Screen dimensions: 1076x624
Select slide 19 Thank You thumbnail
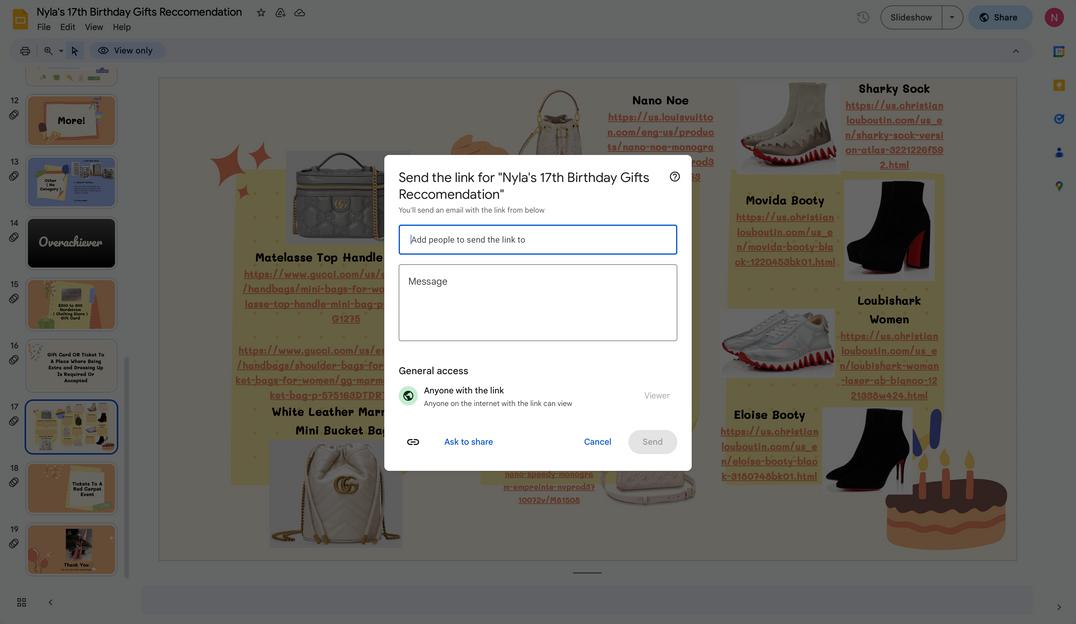click(71, 549)
